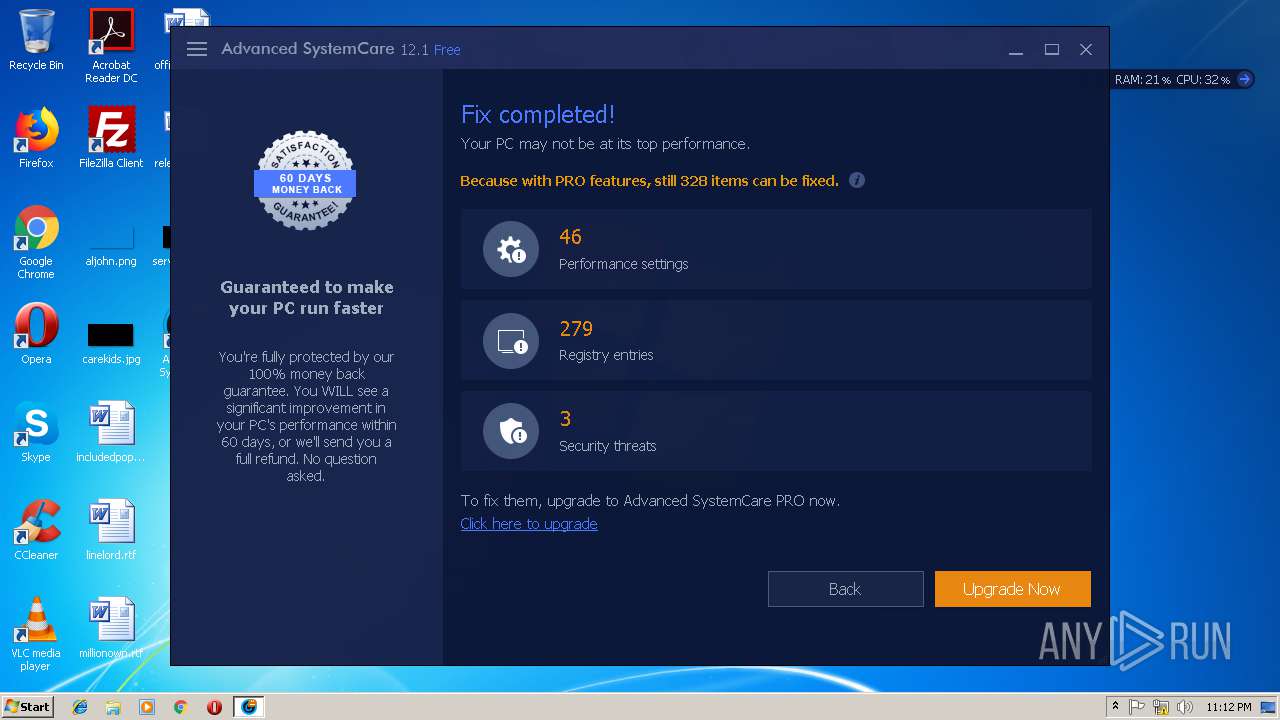Click the info icon beside 328 items
Image resolution: width=1280 pixels, height=720 pixels.
(857, 180)
